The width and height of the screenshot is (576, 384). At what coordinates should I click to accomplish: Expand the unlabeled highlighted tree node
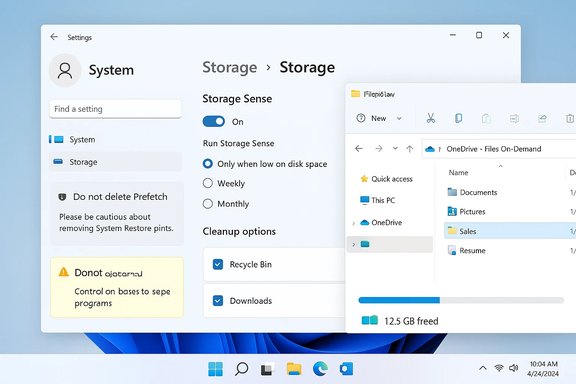[353, 244]
